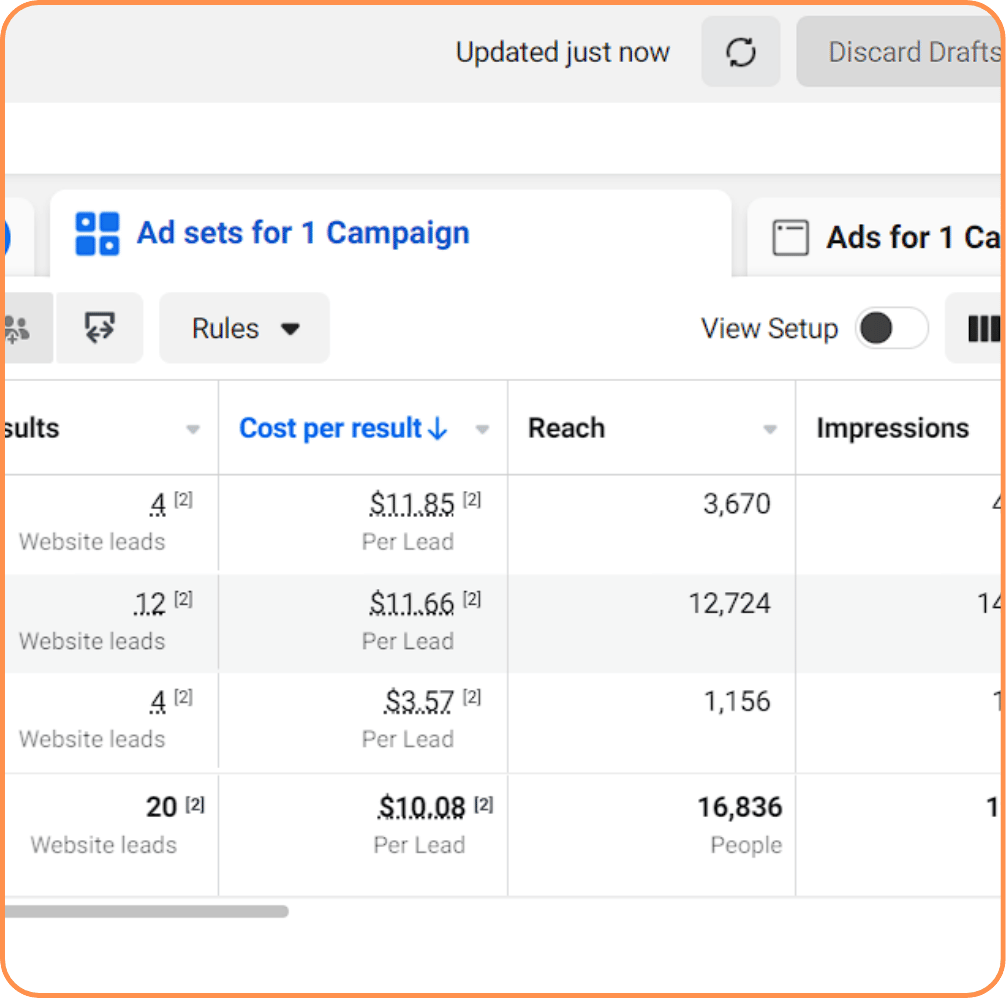The height and width of the screenshot is (998, 1008).
Task: Click the Ad sets grid icon
Action: tap(97, 234)
